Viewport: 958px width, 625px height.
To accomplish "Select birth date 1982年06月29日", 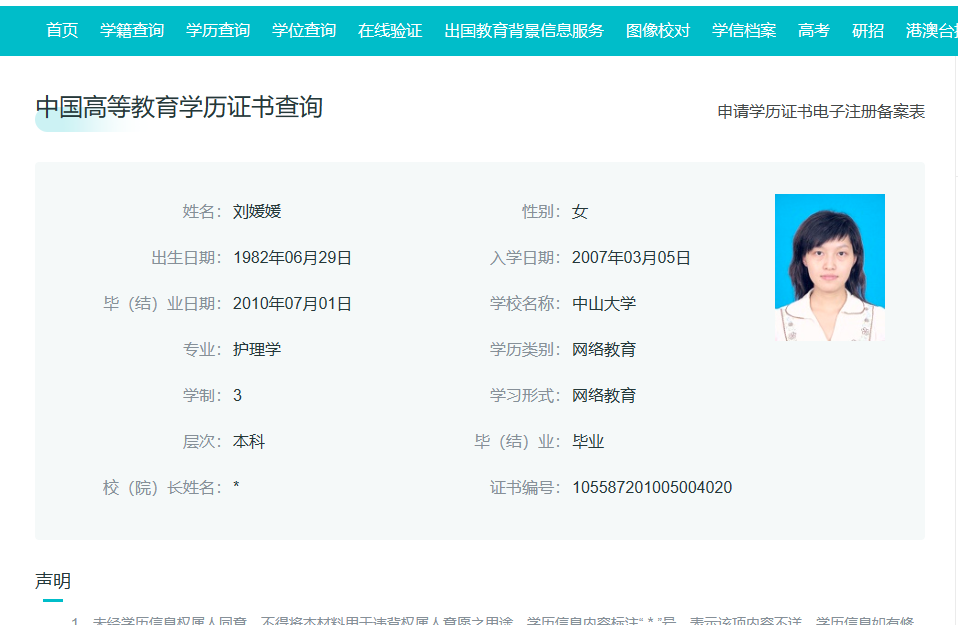I will point(292,258).
